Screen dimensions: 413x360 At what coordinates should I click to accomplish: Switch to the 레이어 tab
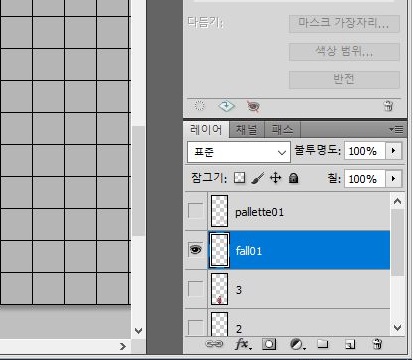click(206, 129)
